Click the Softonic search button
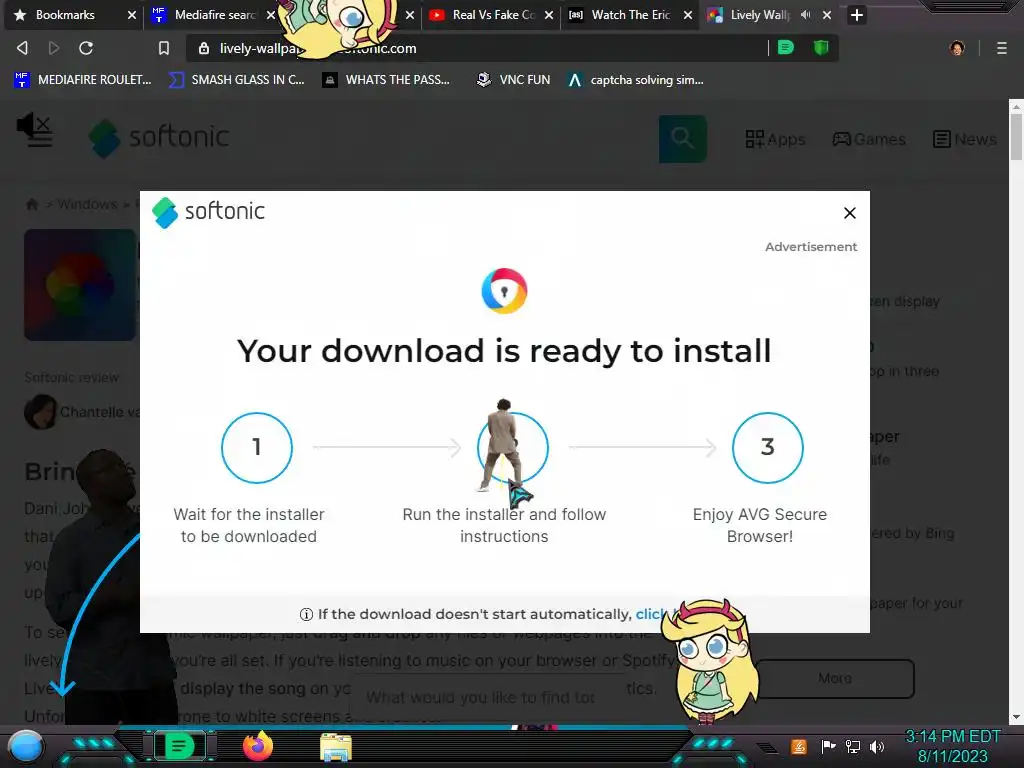Viewport: 1024px width, 768px height. (682, 138)
